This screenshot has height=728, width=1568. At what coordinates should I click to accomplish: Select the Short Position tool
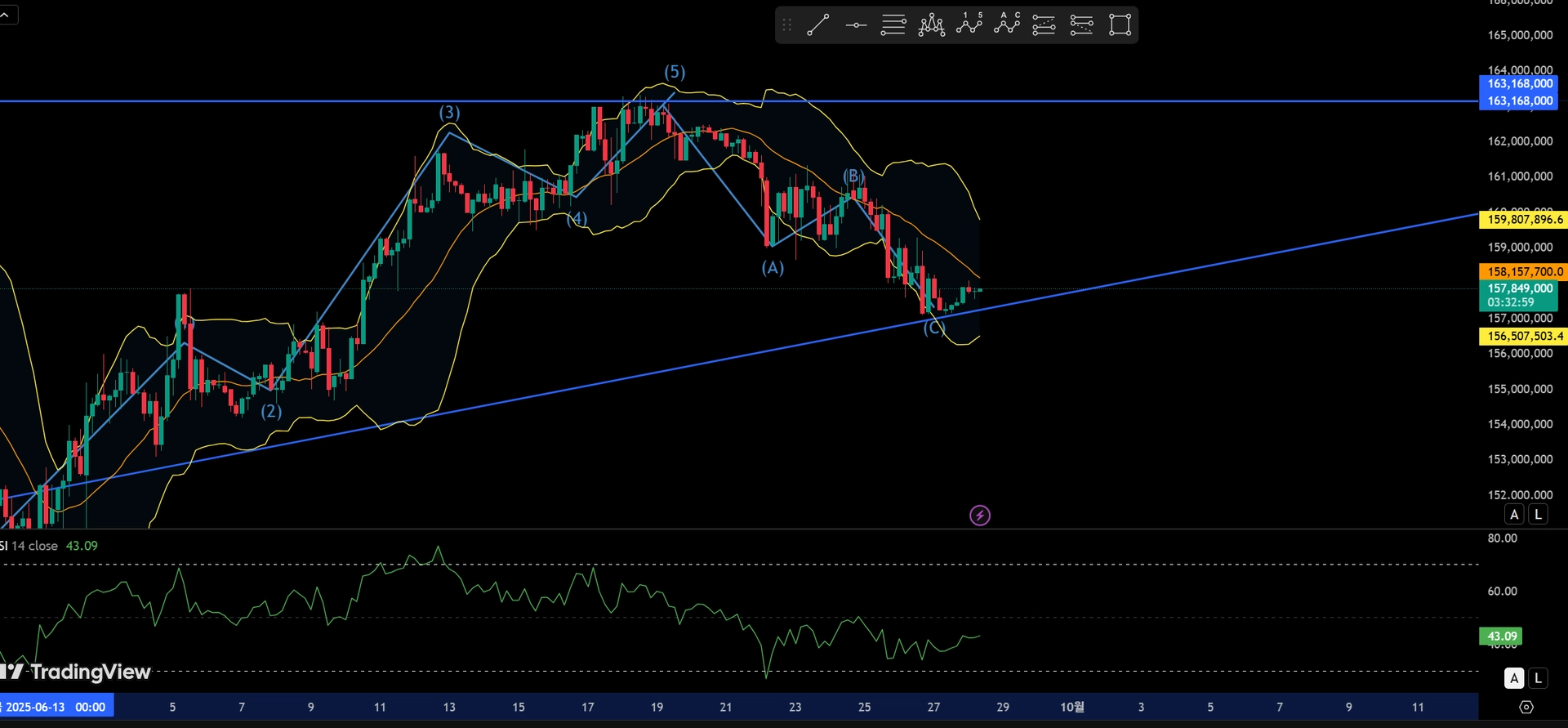1082,25
